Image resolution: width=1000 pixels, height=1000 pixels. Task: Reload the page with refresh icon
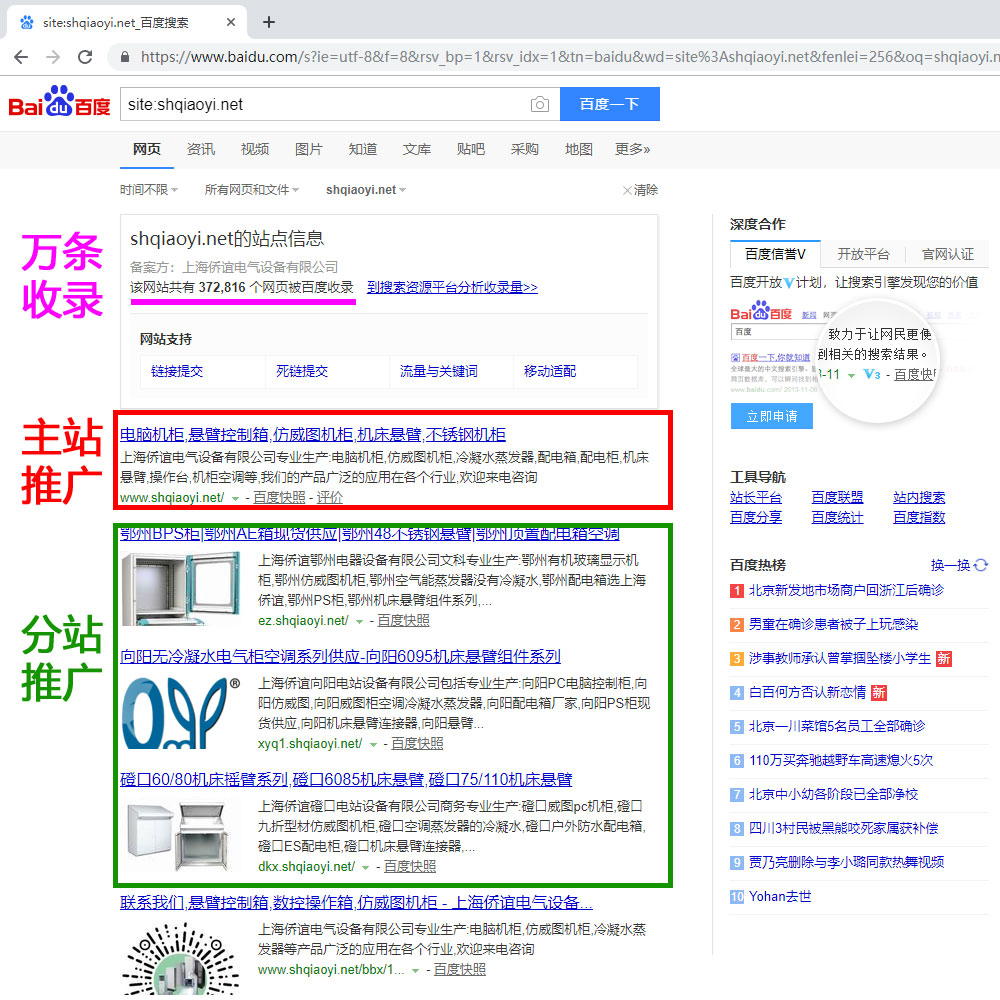(85, 57)
